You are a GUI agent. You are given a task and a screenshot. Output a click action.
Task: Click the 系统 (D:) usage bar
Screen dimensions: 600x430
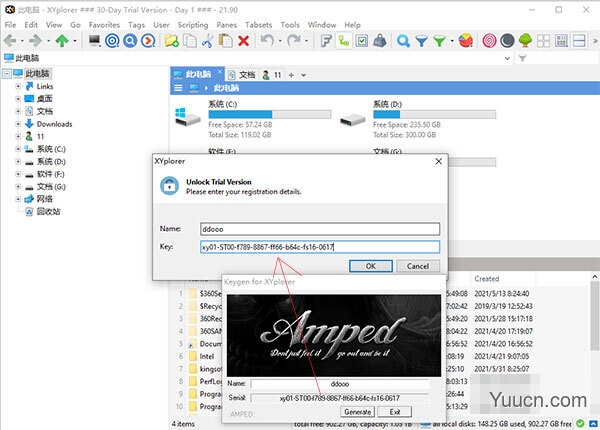[434, 114]
